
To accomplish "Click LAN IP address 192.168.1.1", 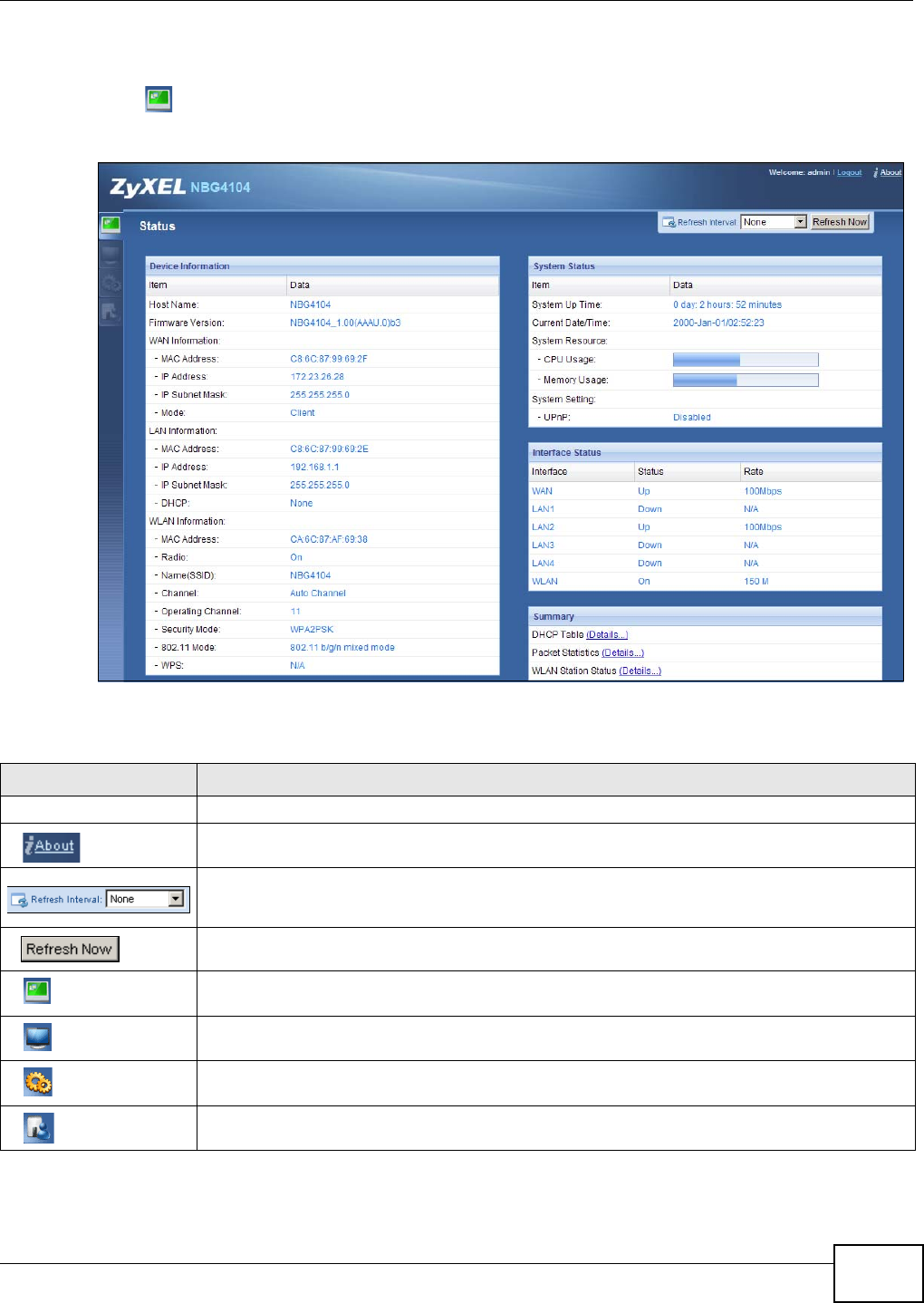I will (x=314, y=468).
